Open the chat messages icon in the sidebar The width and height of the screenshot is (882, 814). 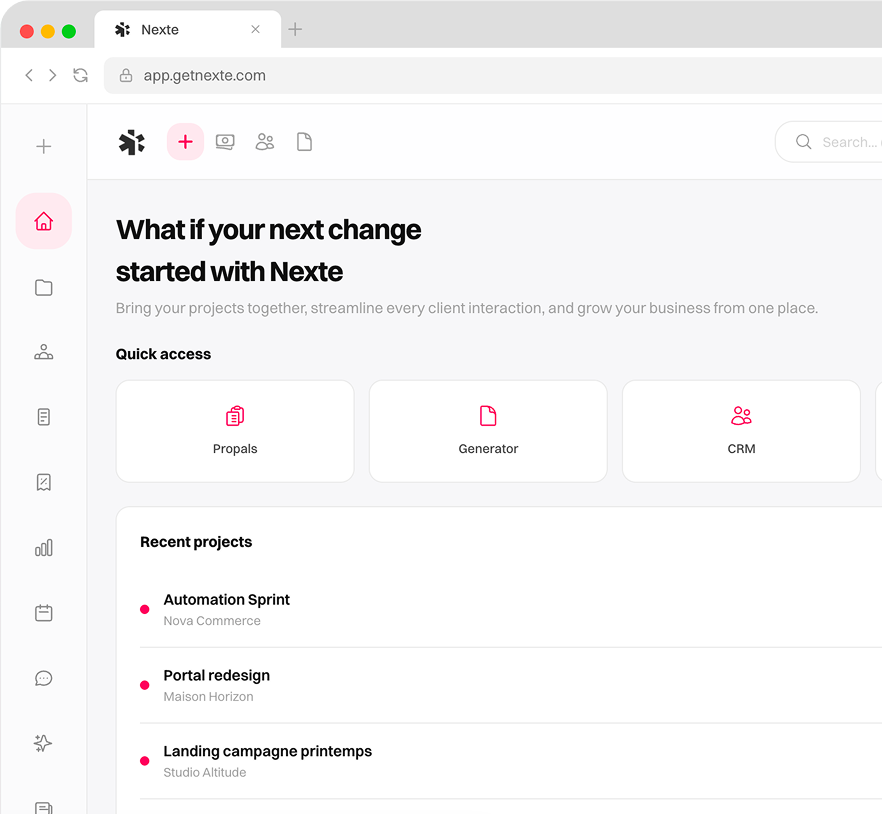pos(43,678)
